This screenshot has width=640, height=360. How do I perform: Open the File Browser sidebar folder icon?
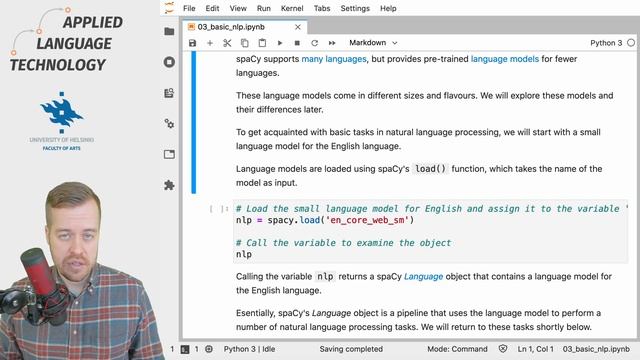coord(169,31)
